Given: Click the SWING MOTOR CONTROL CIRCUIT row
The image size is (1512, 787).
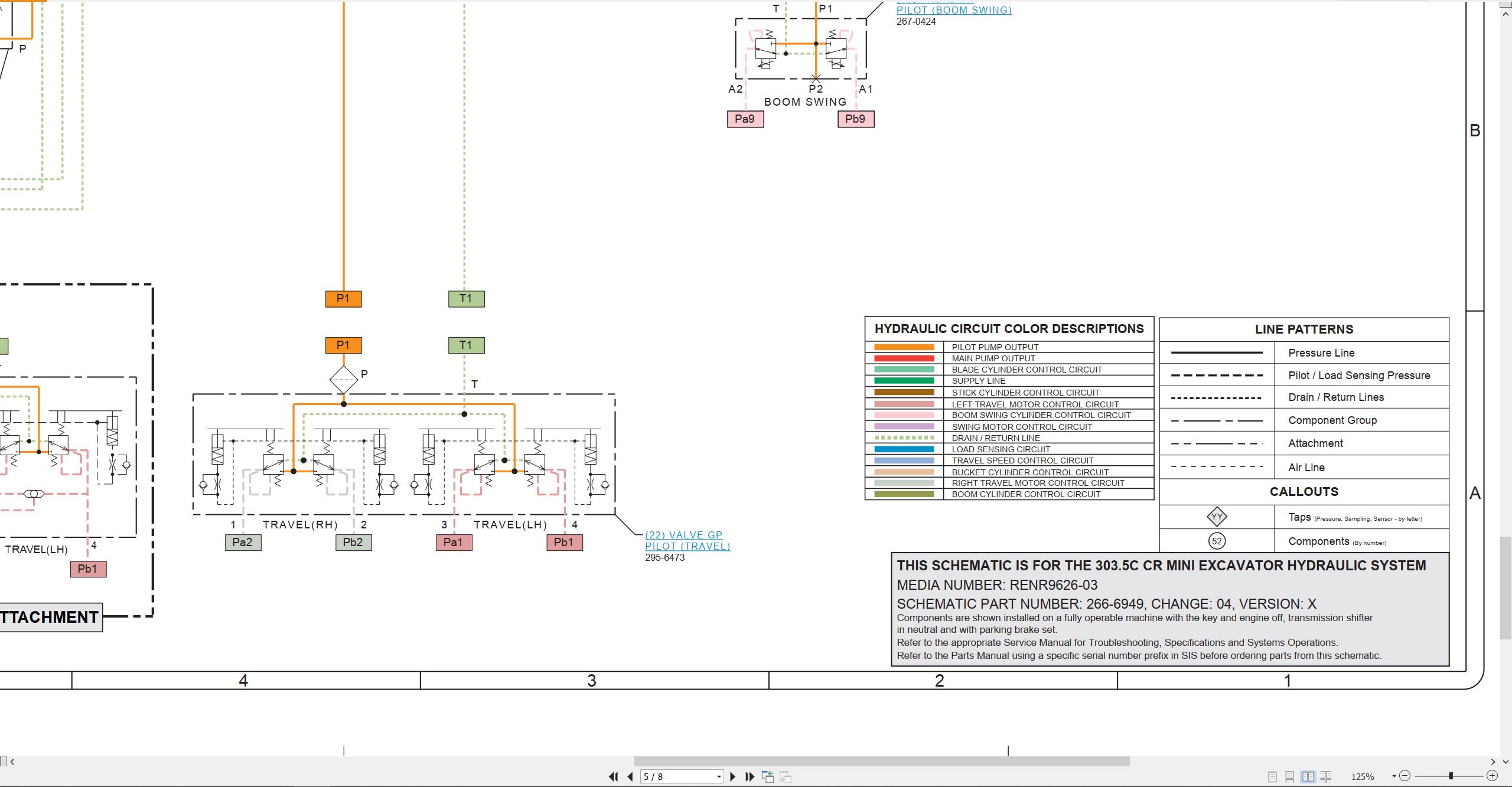Looking at the screenshot, I should [x=1009, y=426].
